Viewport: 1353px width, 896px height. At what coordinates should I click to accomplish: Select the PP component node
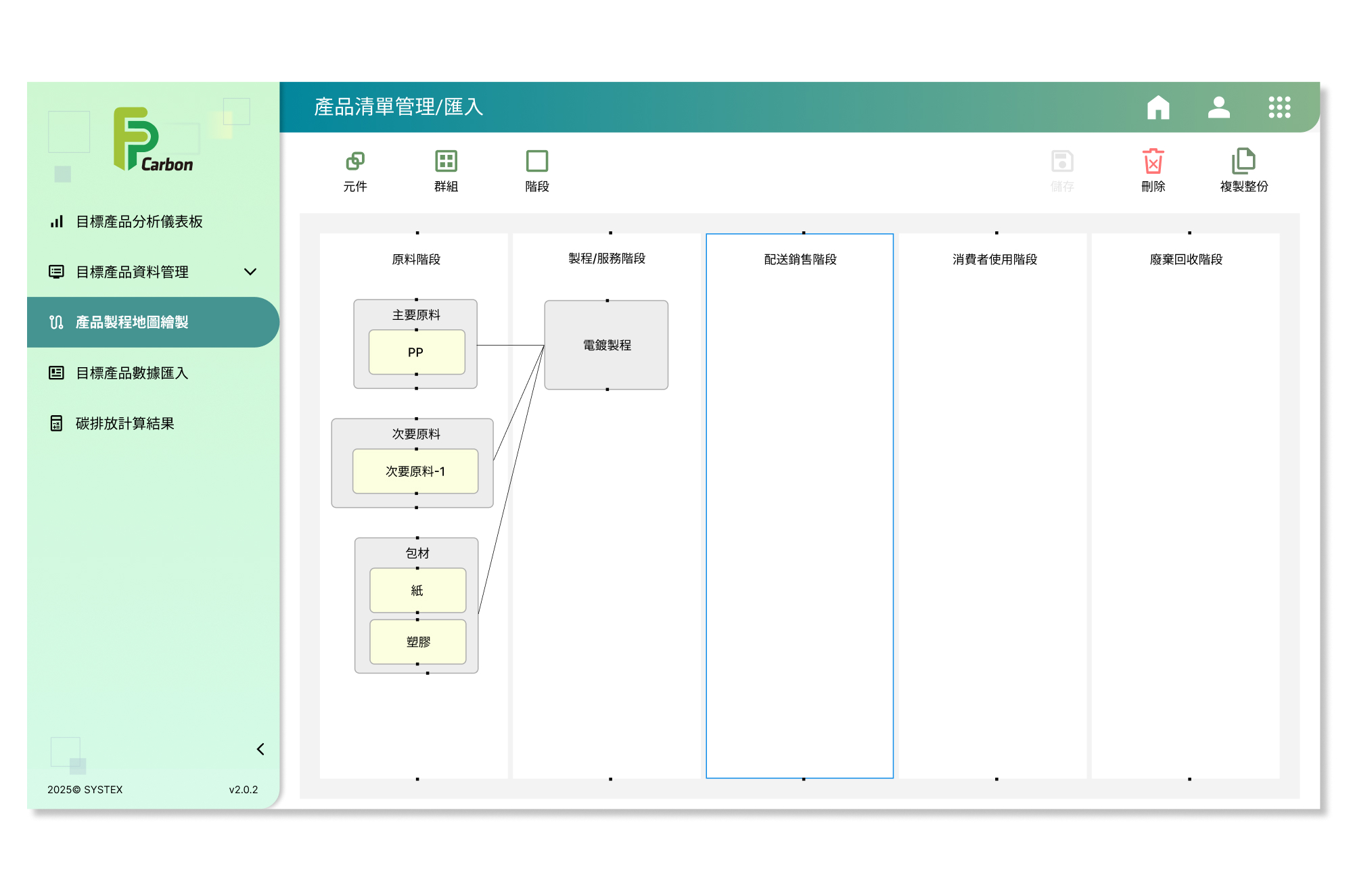pyautogui.click(x=417, y=352)
